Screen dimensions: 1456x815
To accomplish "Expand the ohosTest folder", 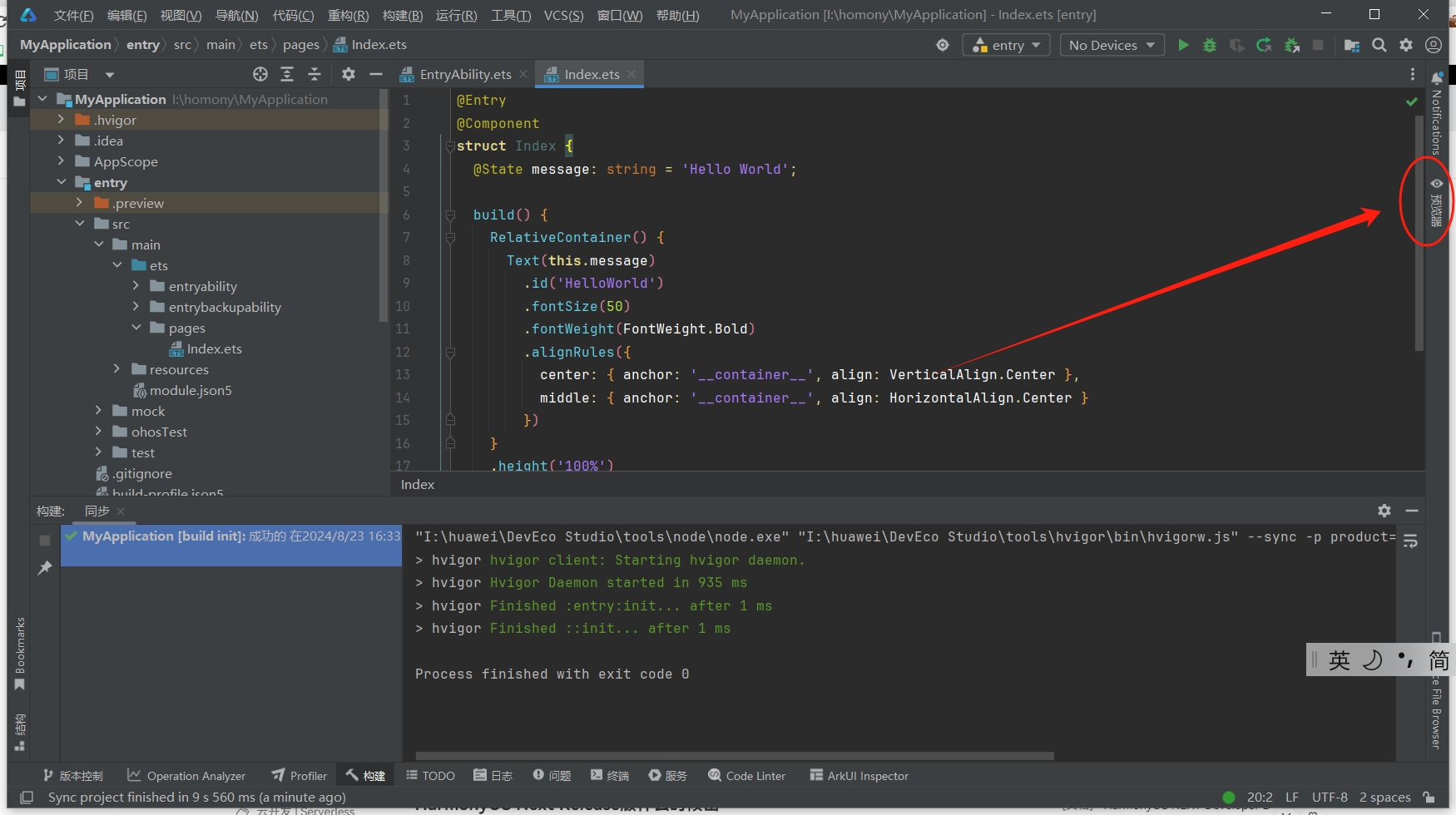I will pyautogui.click(x=98, y=432).
